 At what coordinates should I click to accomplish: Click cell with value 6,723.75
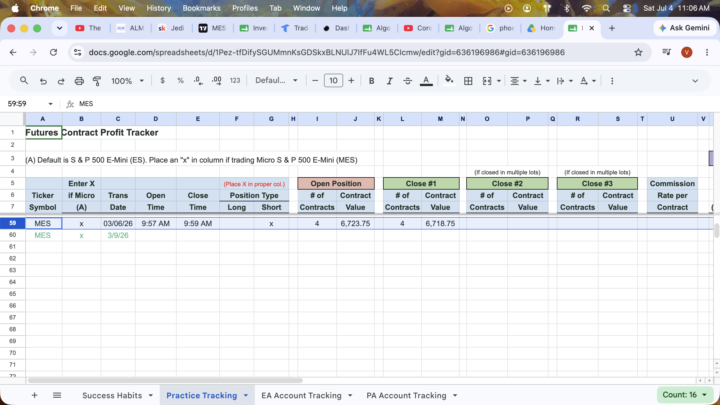(x=355, y=223)
